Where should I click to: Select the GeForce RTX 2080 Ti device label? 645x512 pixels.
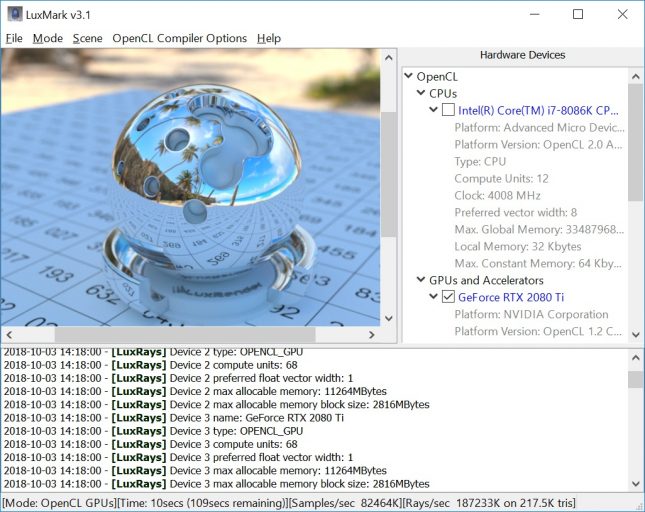click(x=511, y=297)
